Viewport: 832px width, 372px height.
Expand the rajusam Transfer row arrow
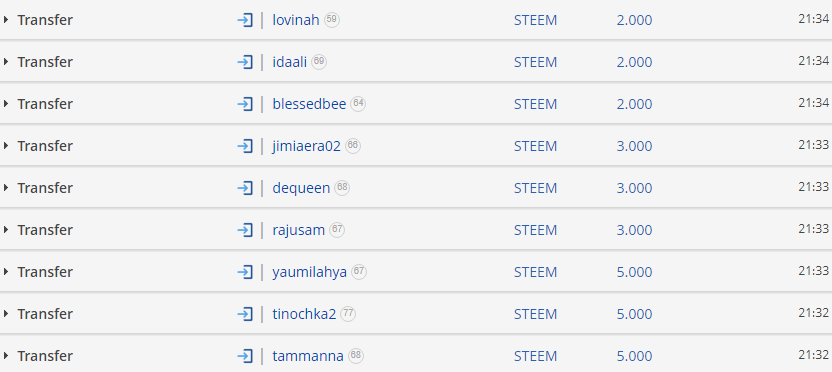6,230
